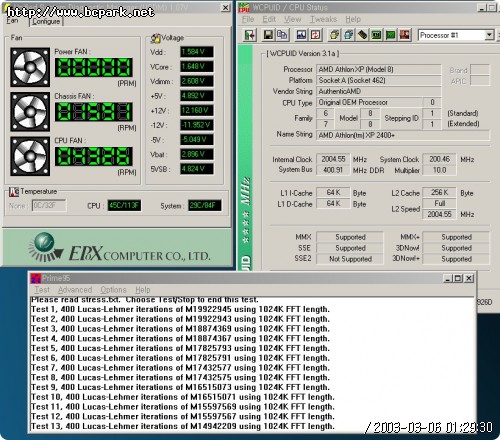Click the CPU temperature 45C/113F value
This screenshot has width=500, height=440.
click(x=124, y=205)
